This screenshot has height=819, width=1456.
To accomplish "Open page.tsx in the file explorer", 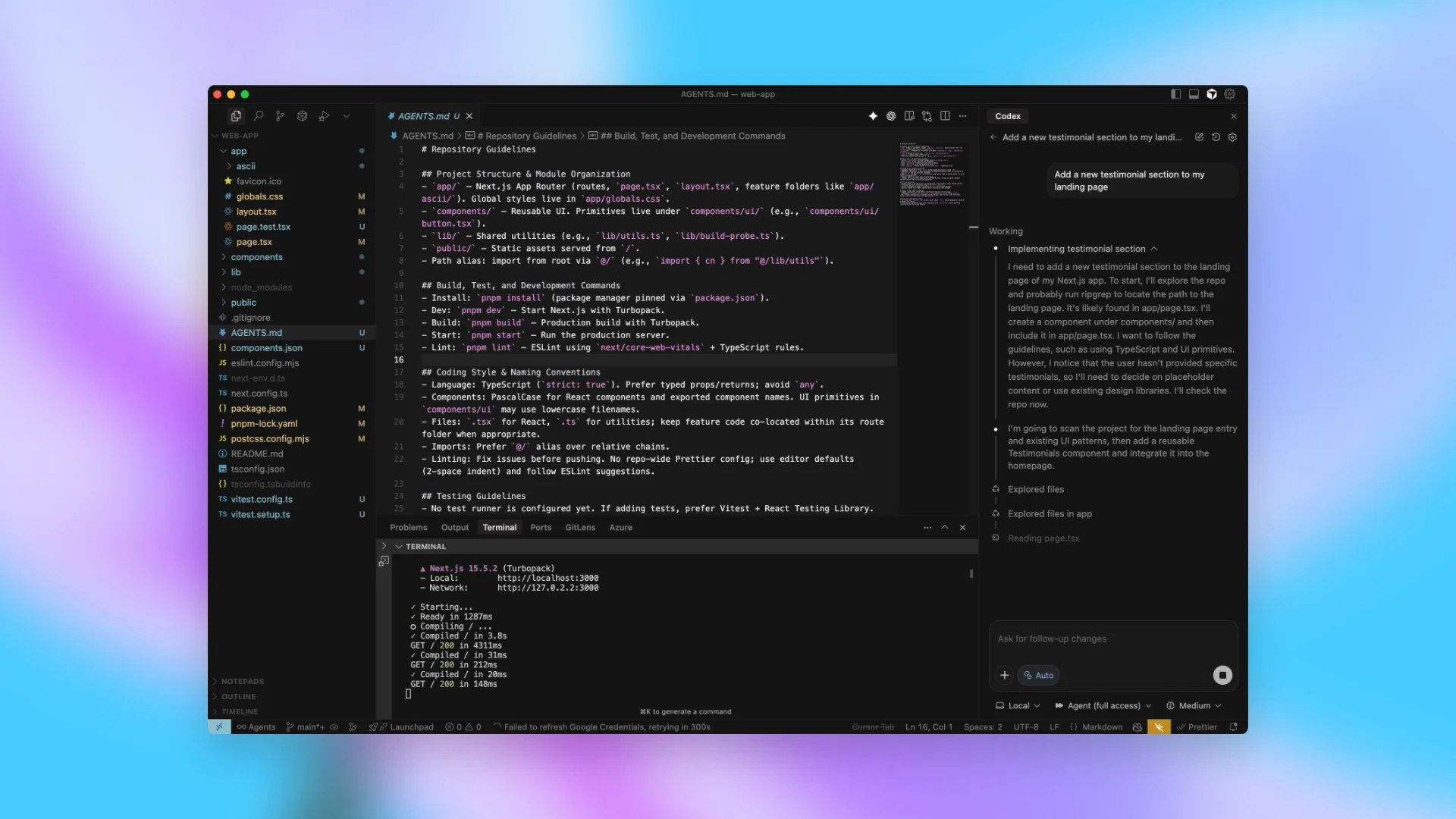I will click(253, 242).
